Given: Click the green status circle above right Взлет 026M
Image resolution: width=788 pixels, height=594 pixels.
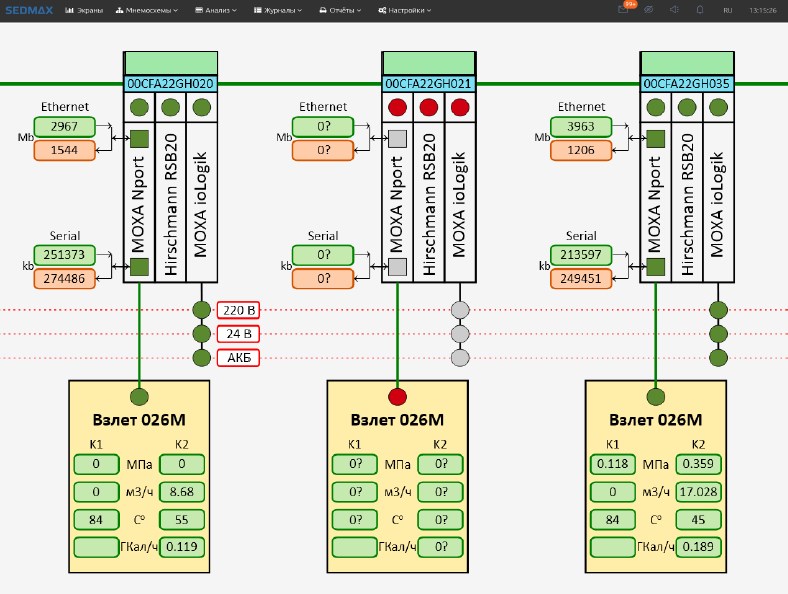Looking at the screenshot, I should (656, 396).
